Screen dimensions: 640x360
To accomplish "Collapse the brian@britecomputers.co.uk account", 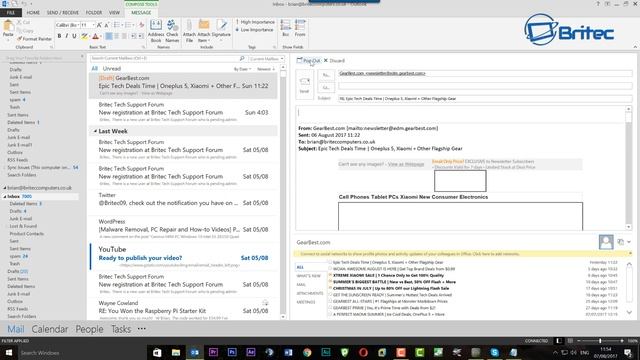I will (x=5, y=188).
